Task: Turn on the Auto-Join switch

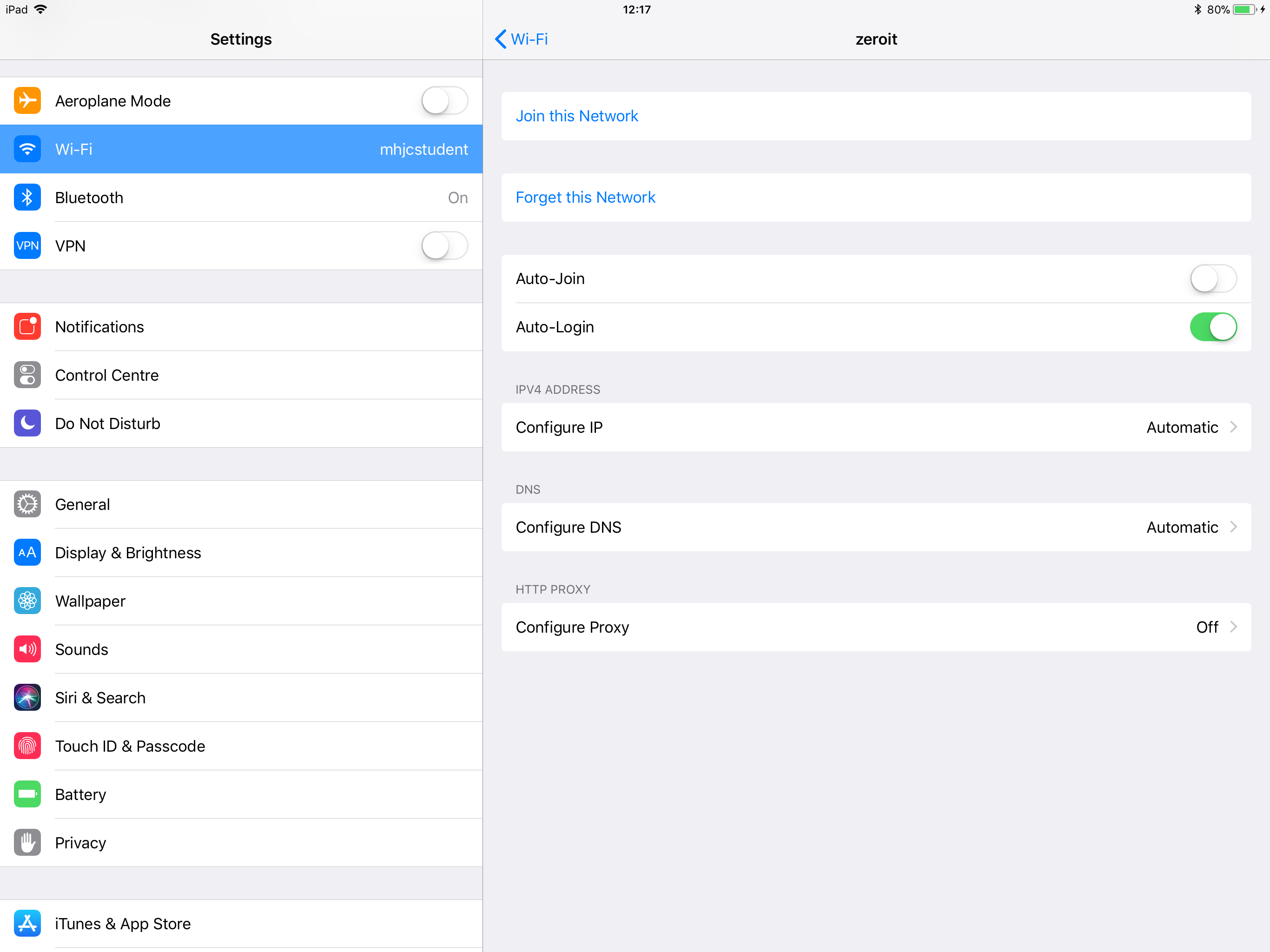Action: (x=1212, y=278)
